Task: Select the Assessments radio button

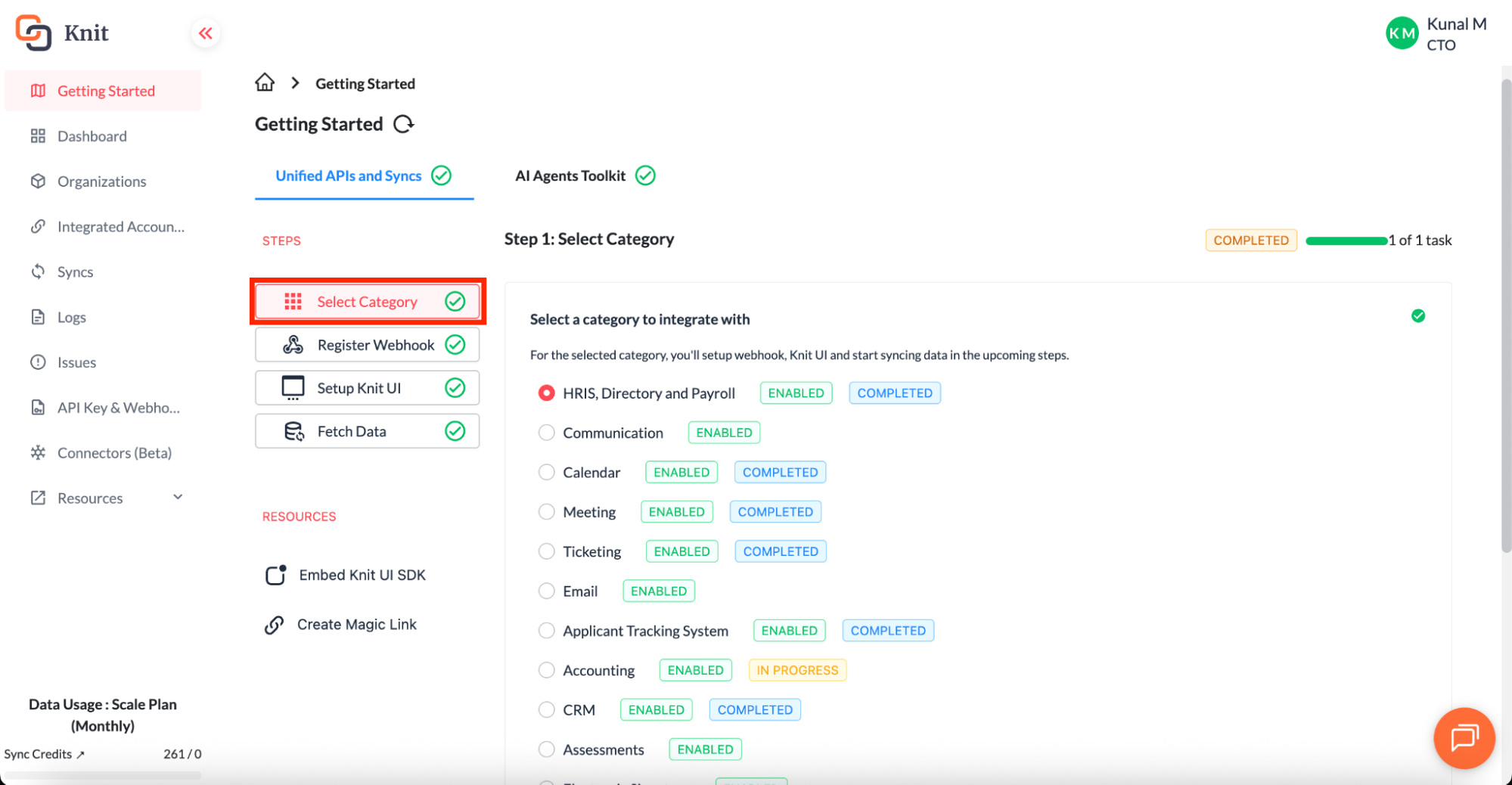Action: [546, 749]
